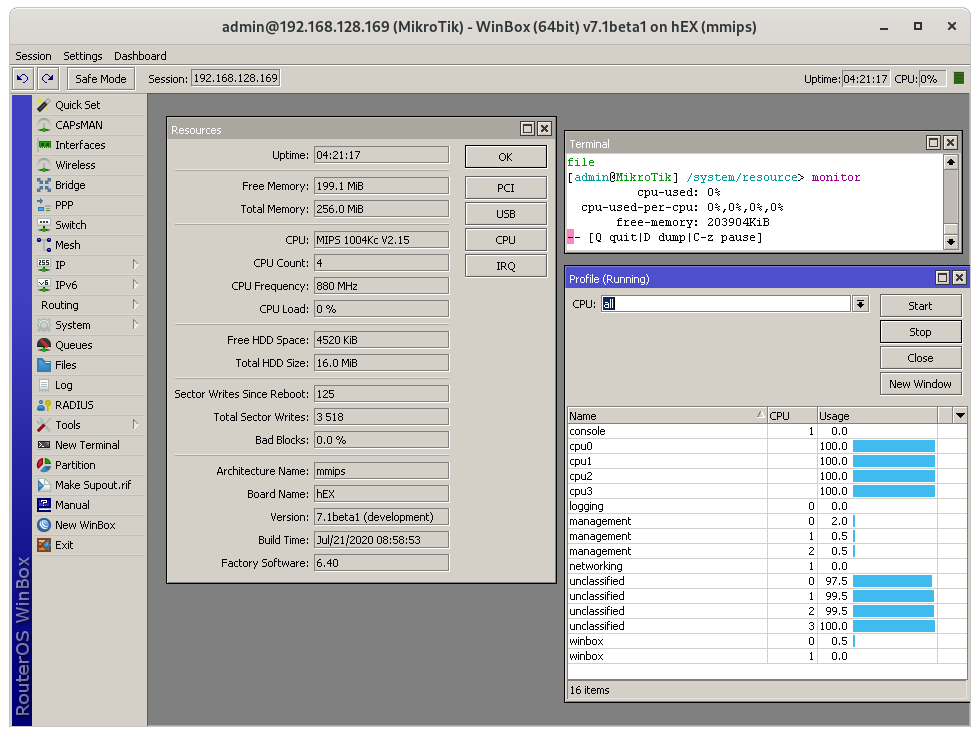This screenshot has width=980, height=736.
Task: Click the Profile CPU input field
Action: pyautogui.click(x=726, y=304)
